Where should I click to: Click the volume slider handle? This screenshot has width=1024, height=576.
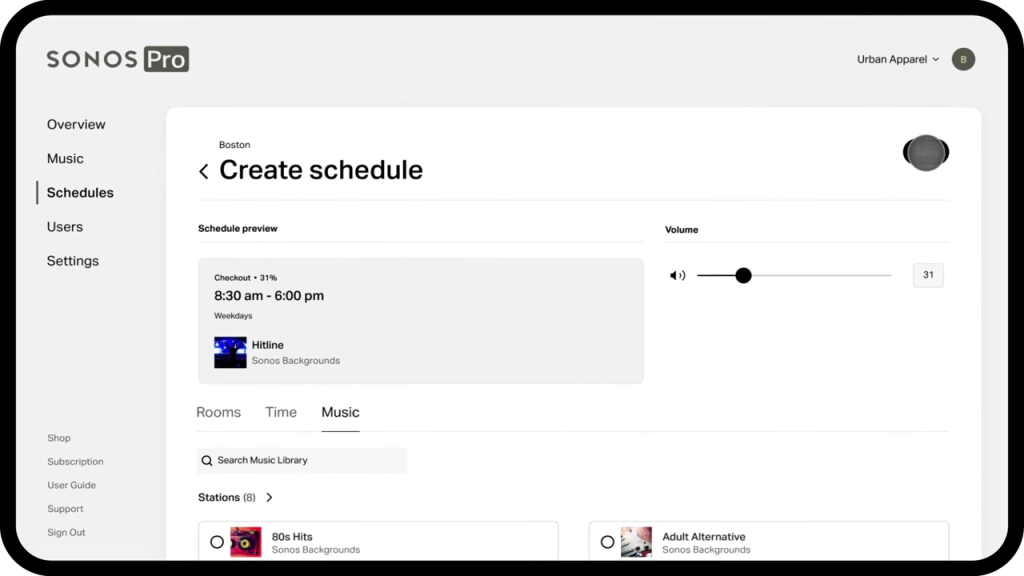743,276
